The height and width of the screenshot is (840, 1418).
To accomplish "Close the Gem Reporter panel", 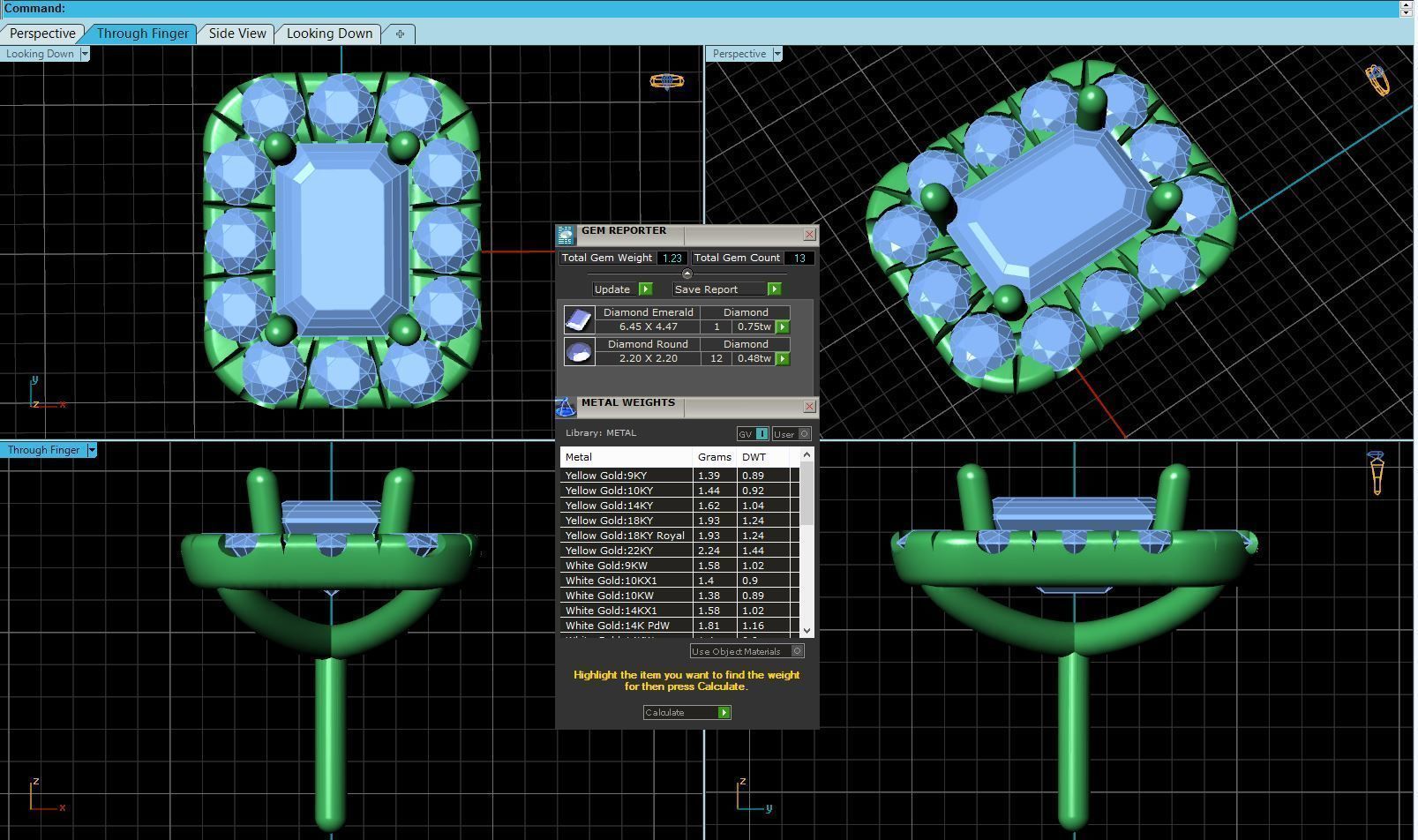I will [809, 235].
